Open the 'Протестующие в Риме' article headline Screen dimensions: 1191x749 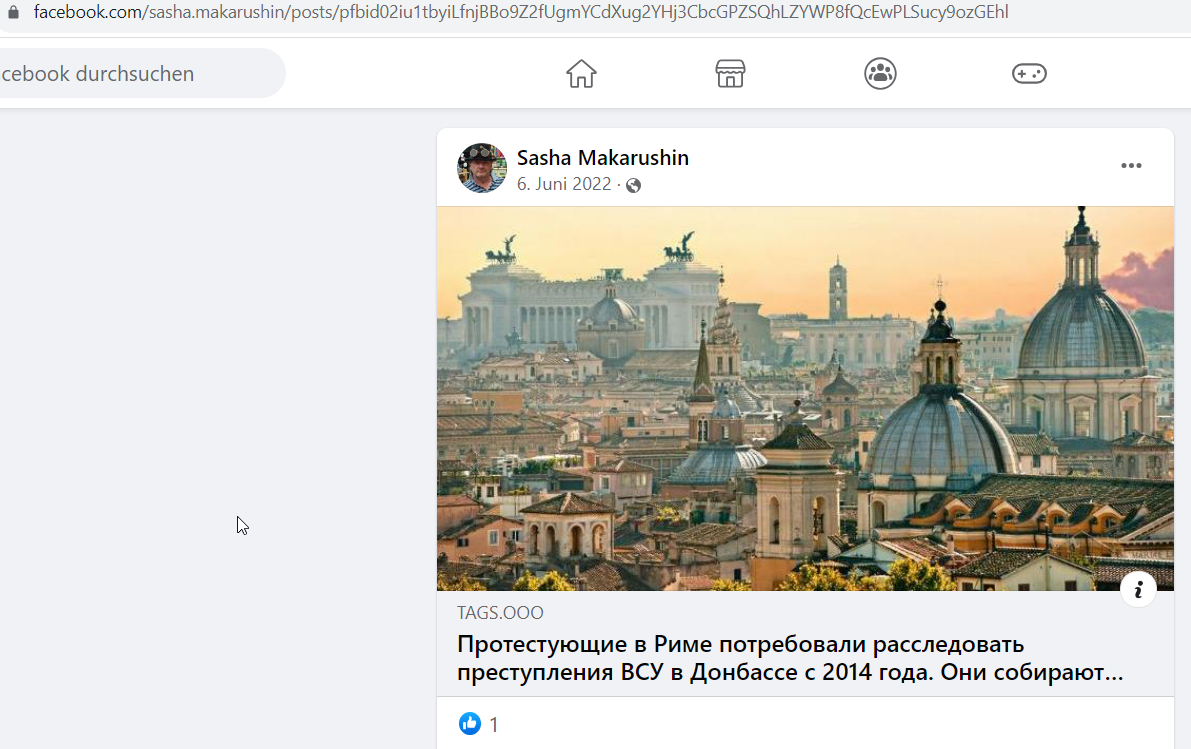(790, 658)
